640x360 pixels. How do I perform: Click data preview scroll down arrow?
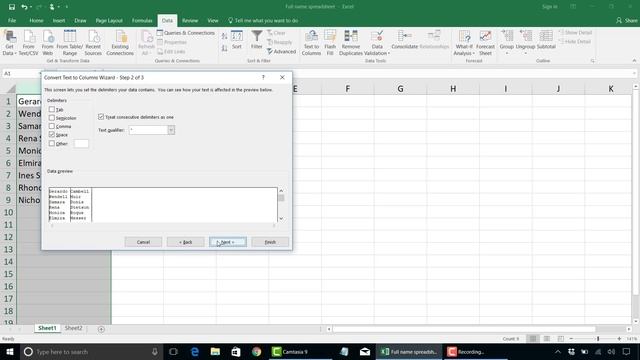click(x=281, y=219)
